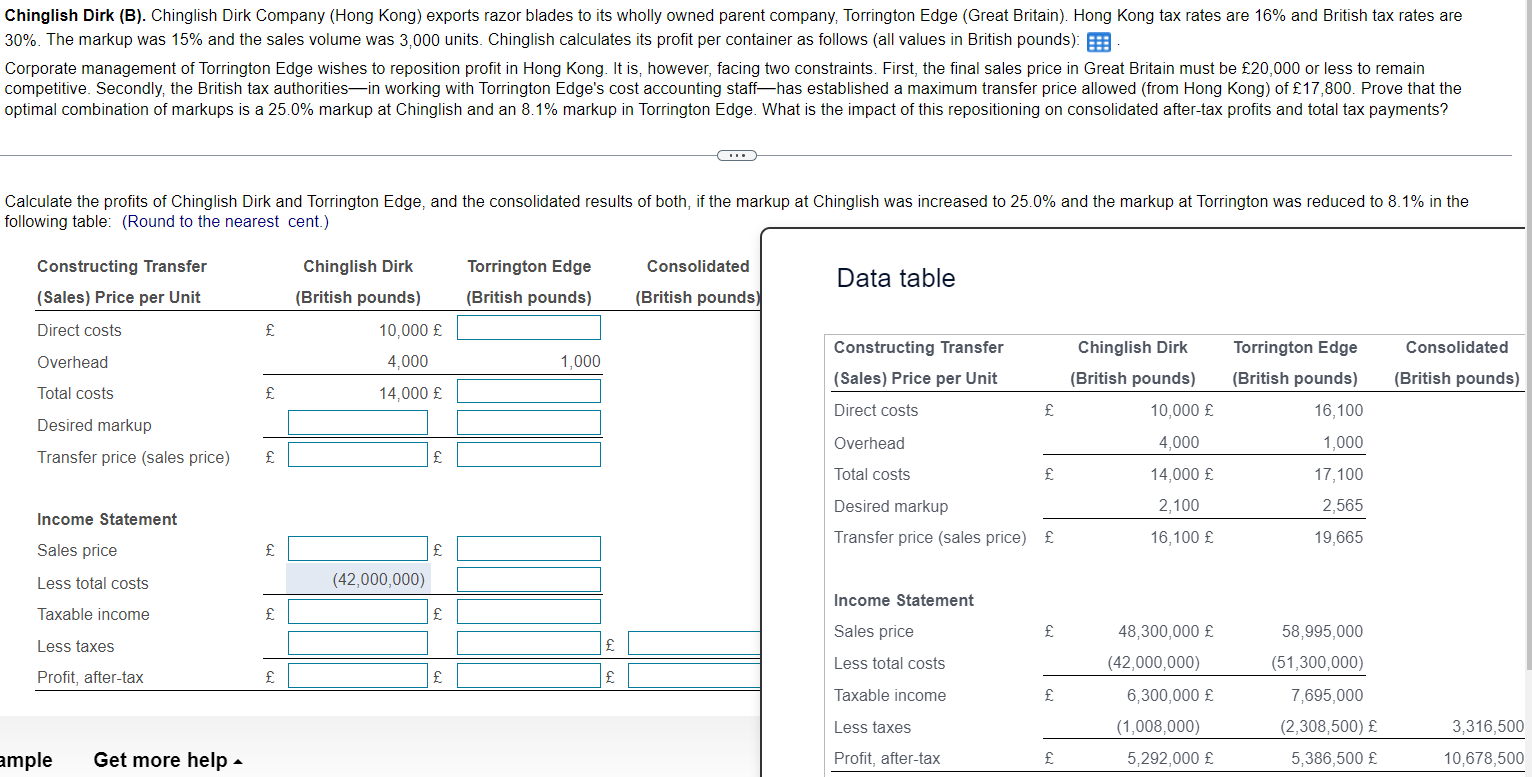Click Consolidated Profit after-tax input field
1532x777 pixels.
pyautogui.click(x=693, y=675)
